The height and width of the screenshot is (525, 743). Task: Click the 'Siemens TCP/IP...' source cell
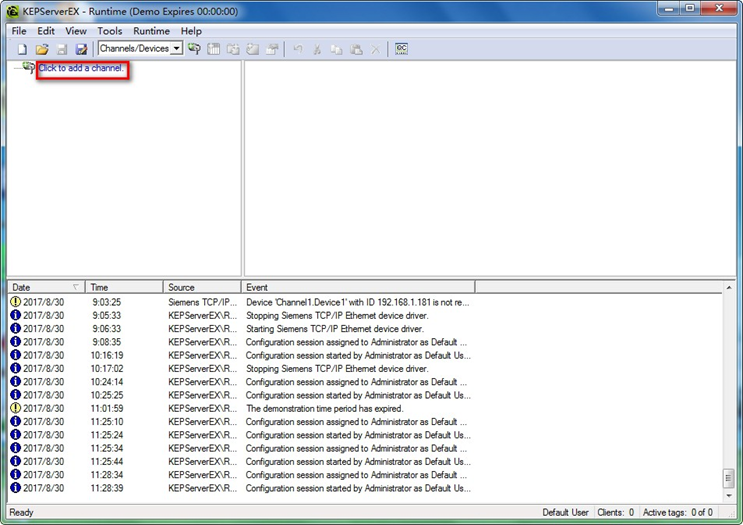(202, 302)
